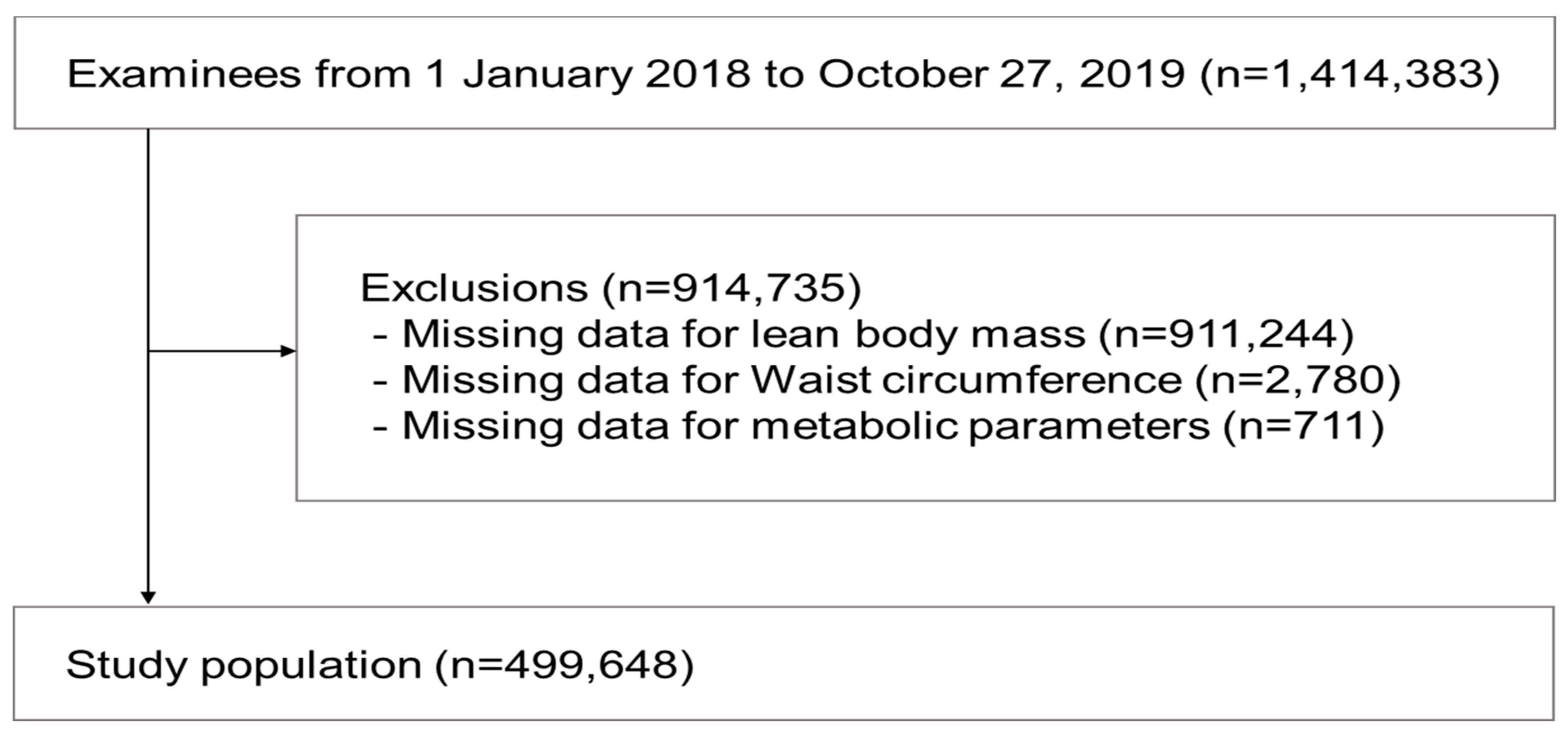Viewport: 1568px width, 736px height.
Task: Click the "Study population" label
Action: point(243,665)
